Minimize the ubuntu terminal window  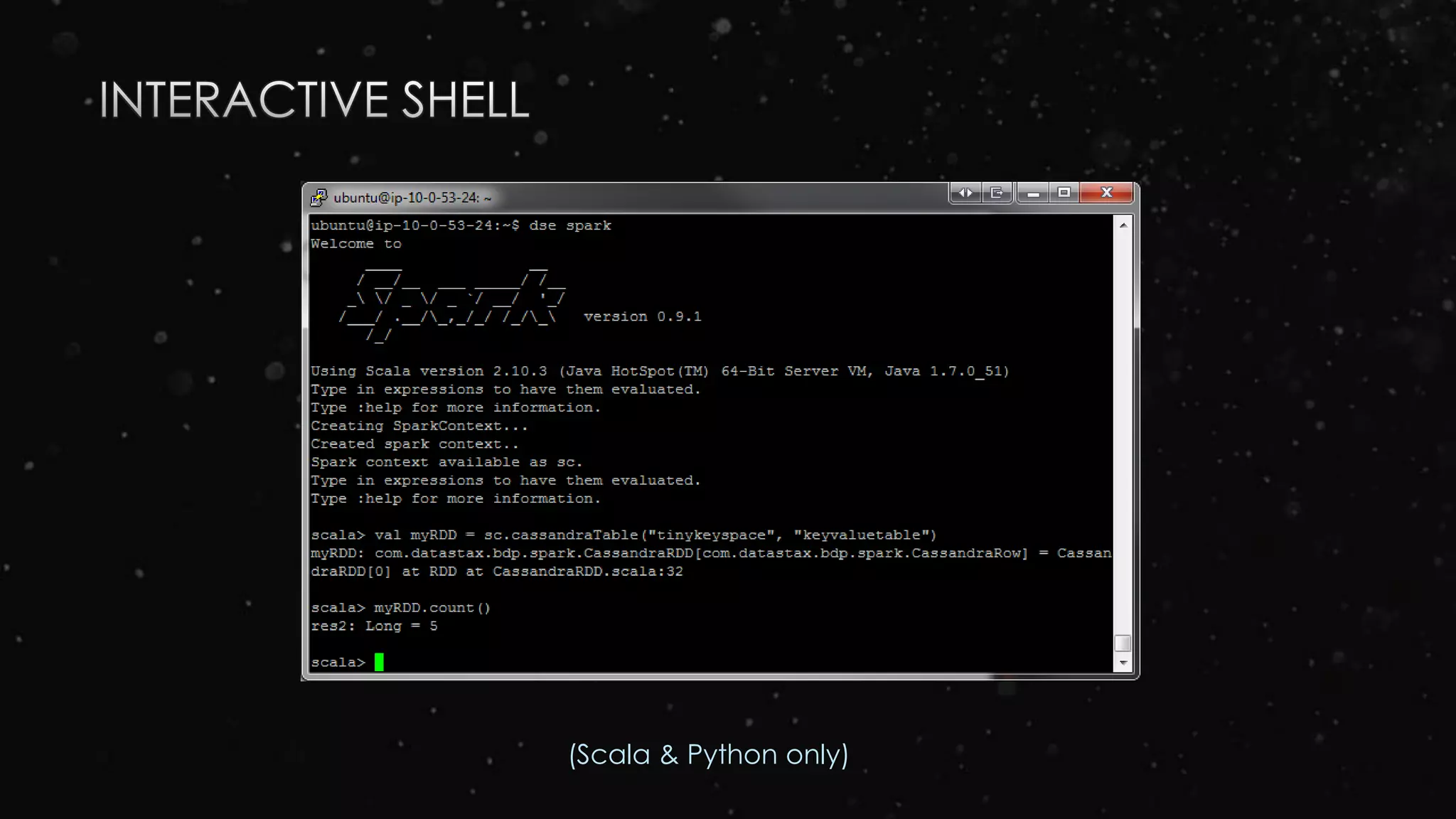point(1033,193)
